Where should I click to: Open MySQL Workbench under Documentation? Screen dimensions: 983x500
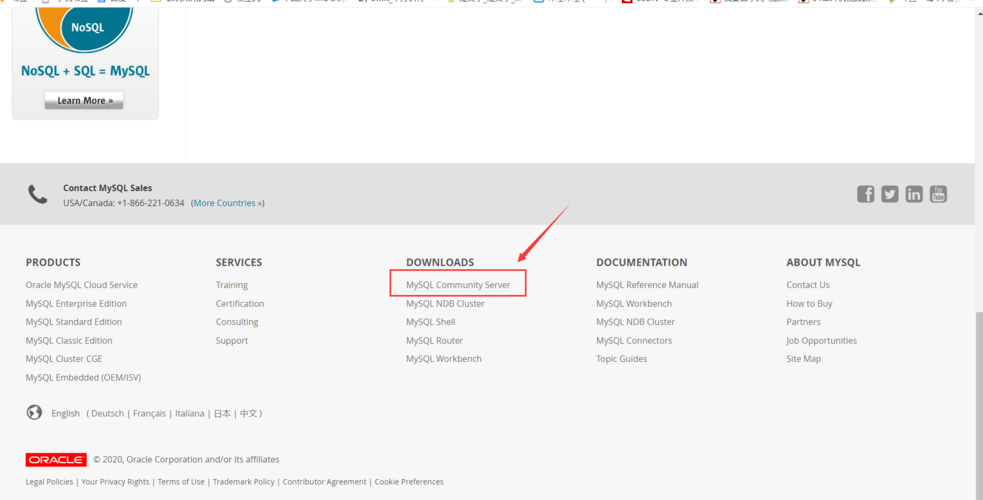coord(634,304)
